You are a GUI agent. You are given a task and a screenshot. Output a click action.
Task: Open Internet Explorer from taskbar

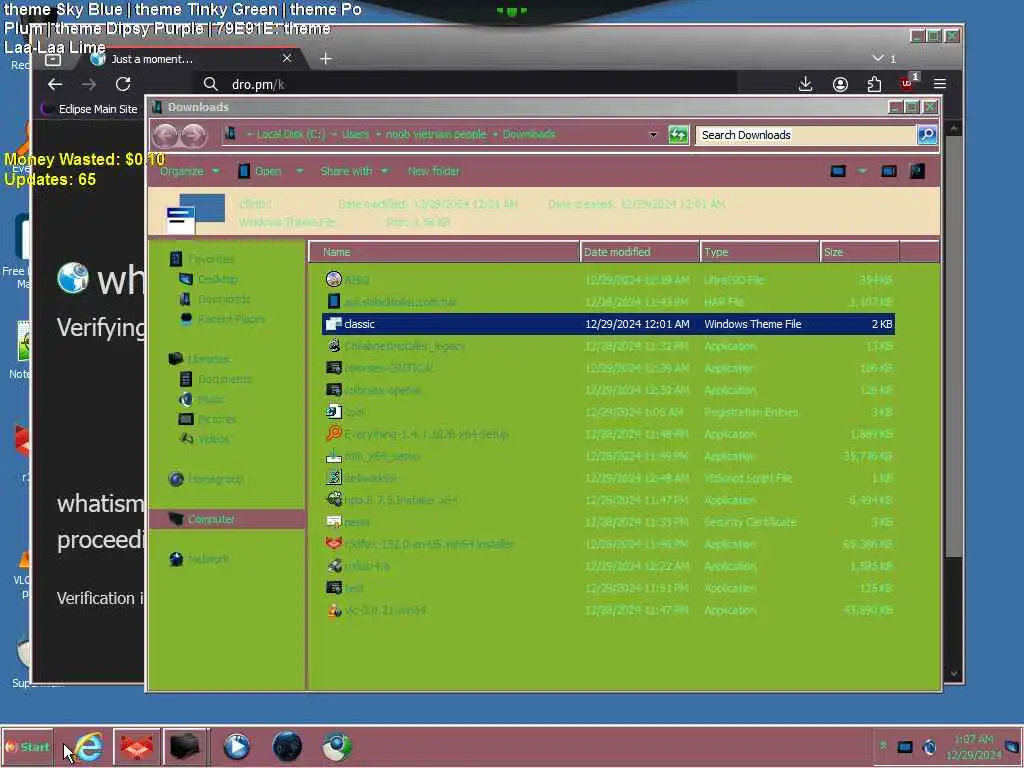pos(88,746)
